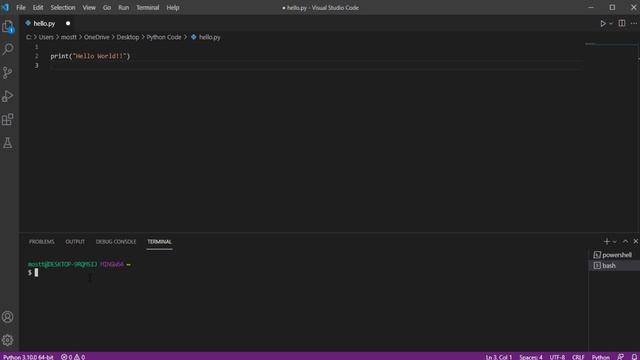Create a new terminal with plus icon
Image resolution: width=640 pixels, height=360 pixels.
(607, 242)
